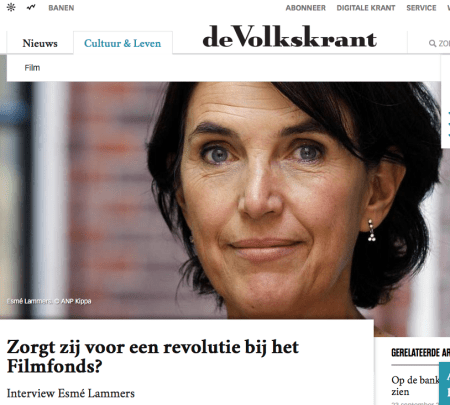The height and width of the screenshot is (405, 450).
Task: Select the Cultuur & Leven tab
Action: [x=123, y=43]
